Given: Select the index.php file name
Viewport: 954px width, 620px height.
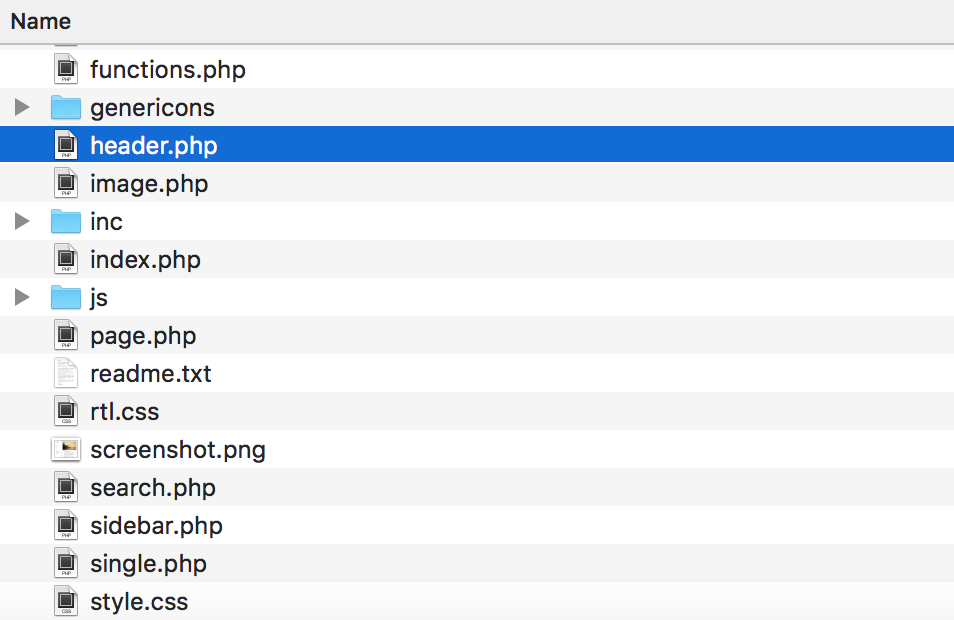Looking at the screenshot, I should pyautogui.click(x=145, y=260).
